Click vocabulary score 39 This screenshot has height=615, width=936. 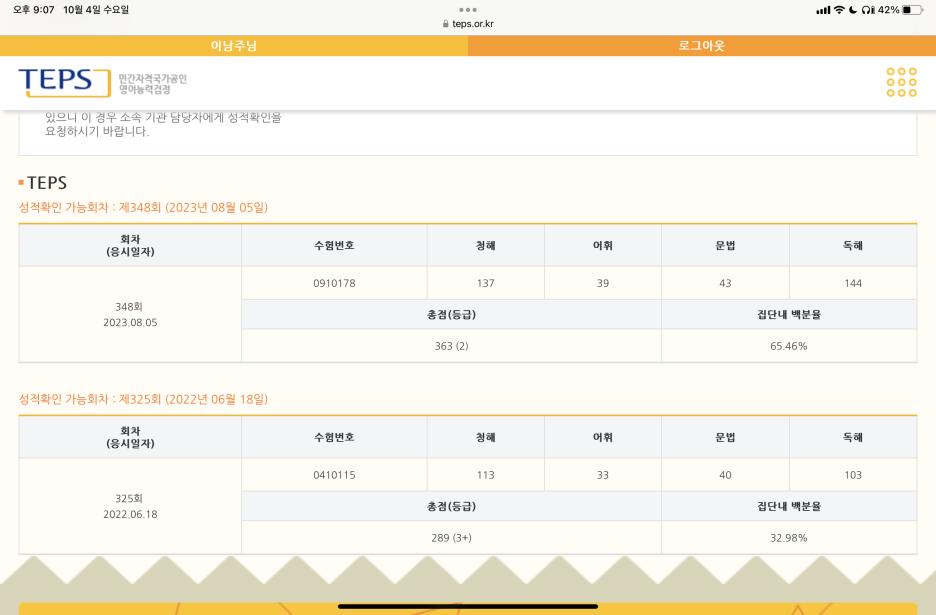603,283
